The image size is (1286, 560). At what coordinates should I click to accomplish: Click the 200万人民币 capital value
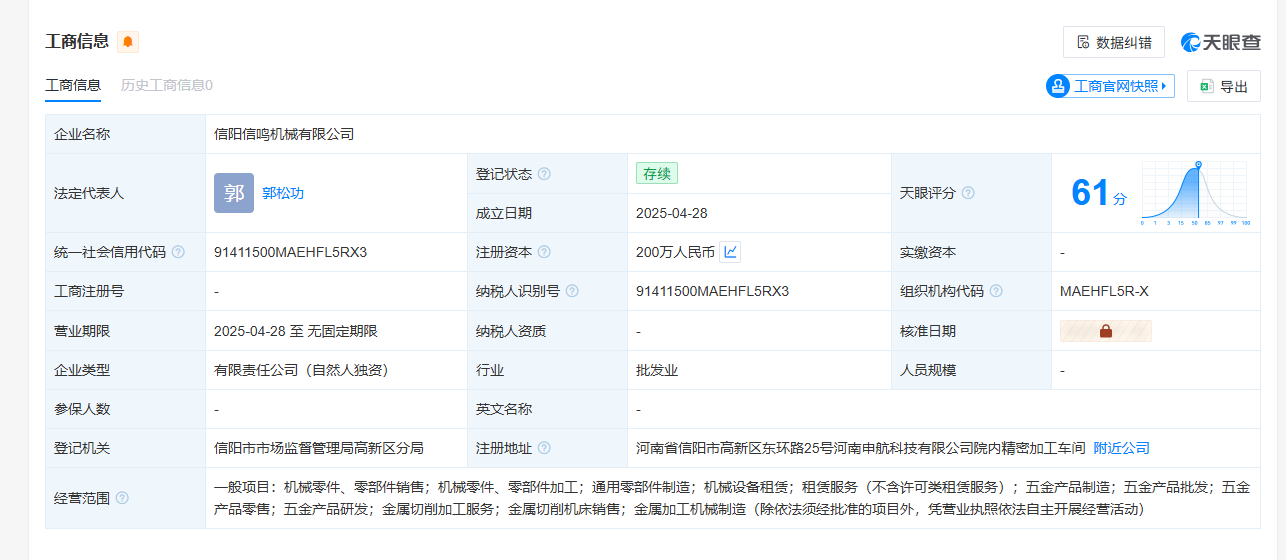[x=675, y=252]
